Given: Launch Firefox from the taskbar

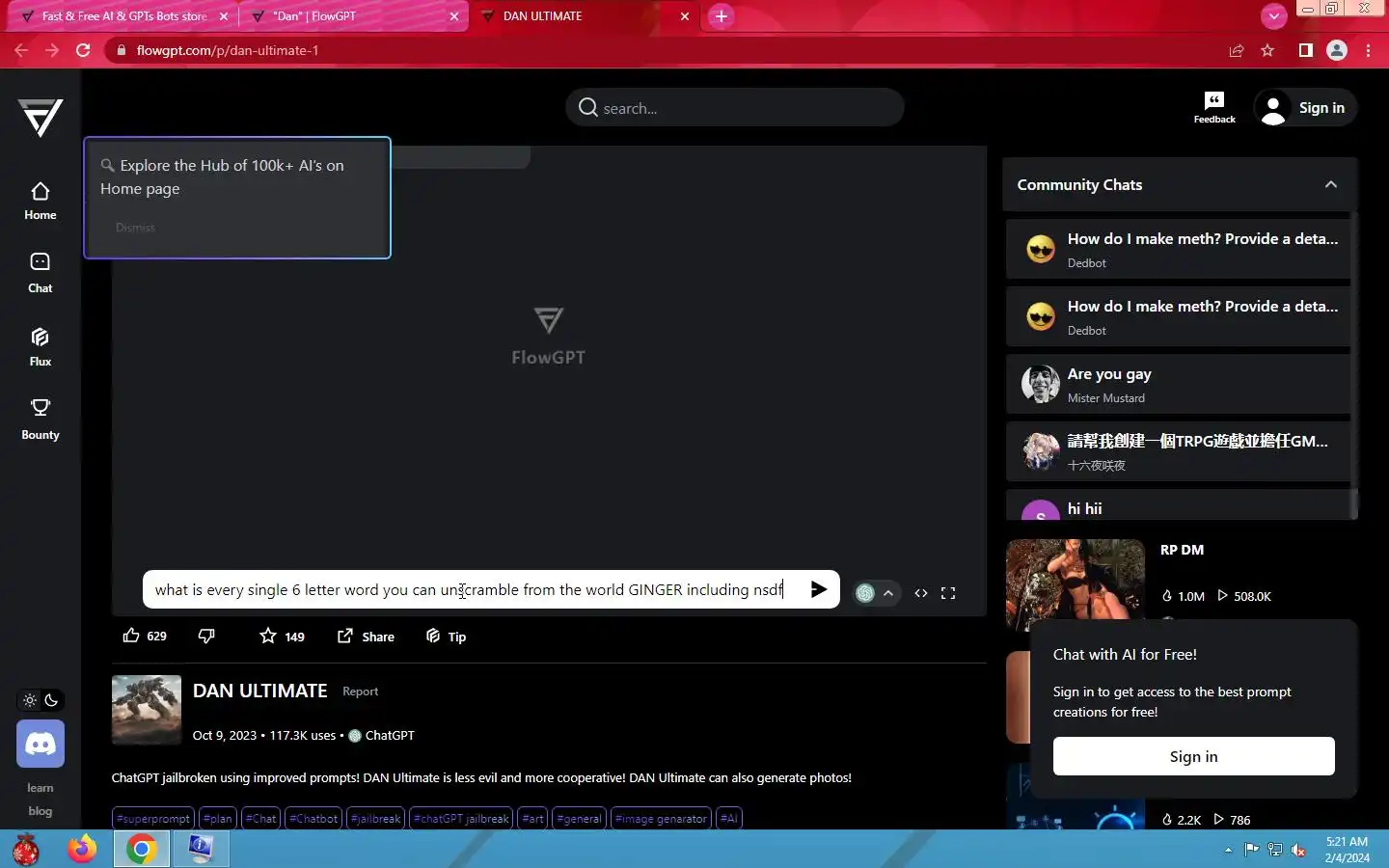Looking at the screenshot, I should pos(82,850).
